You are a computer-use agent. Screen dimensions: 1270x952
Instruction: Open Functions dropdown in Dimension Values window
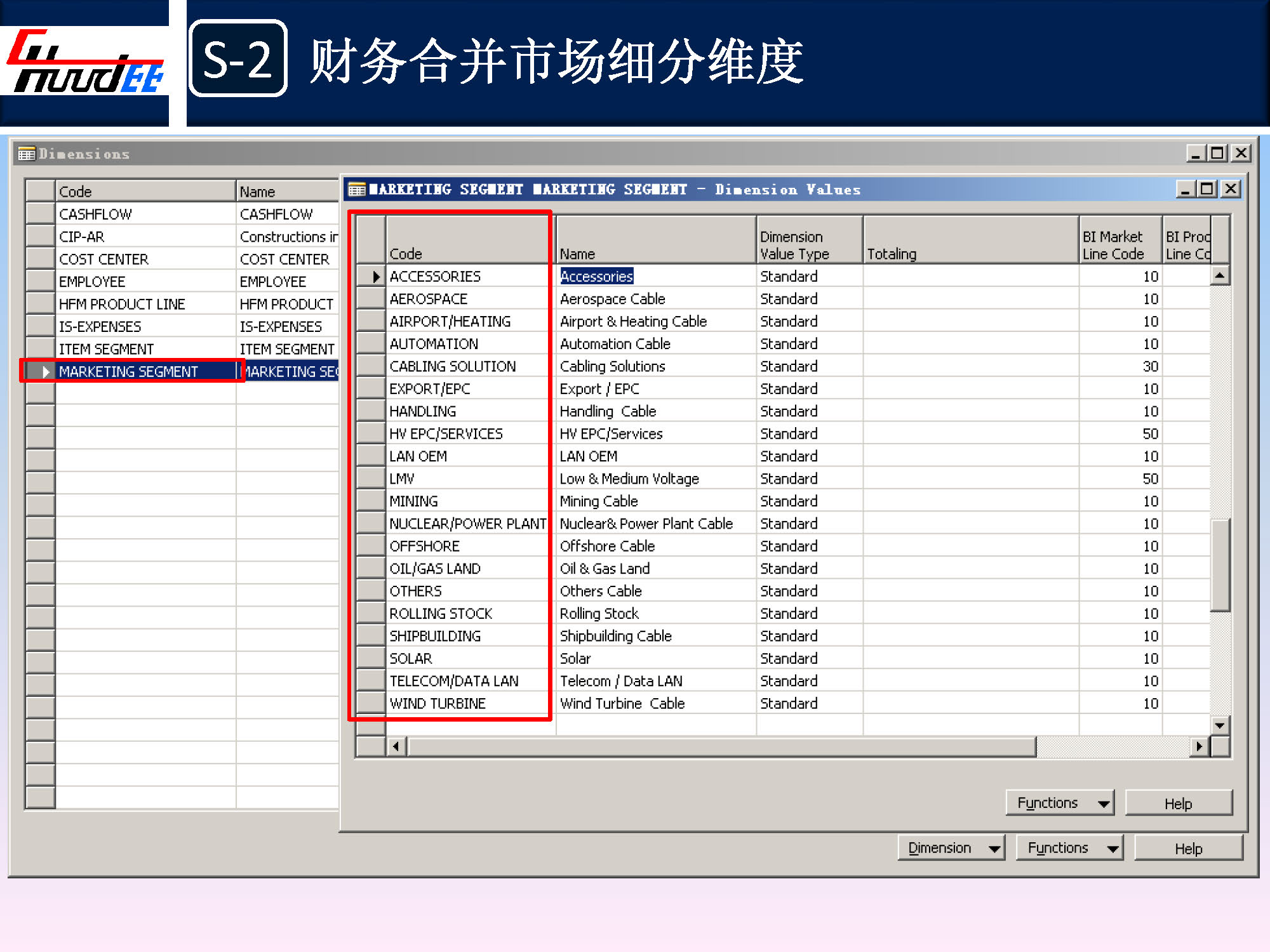[x=1059, y=803]
